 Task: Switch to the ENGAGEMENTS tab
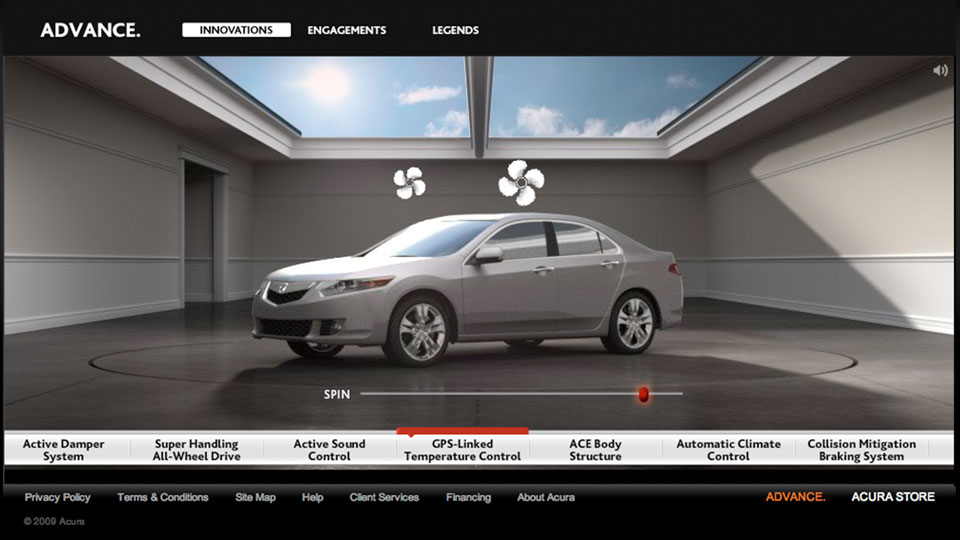[347, 30]
